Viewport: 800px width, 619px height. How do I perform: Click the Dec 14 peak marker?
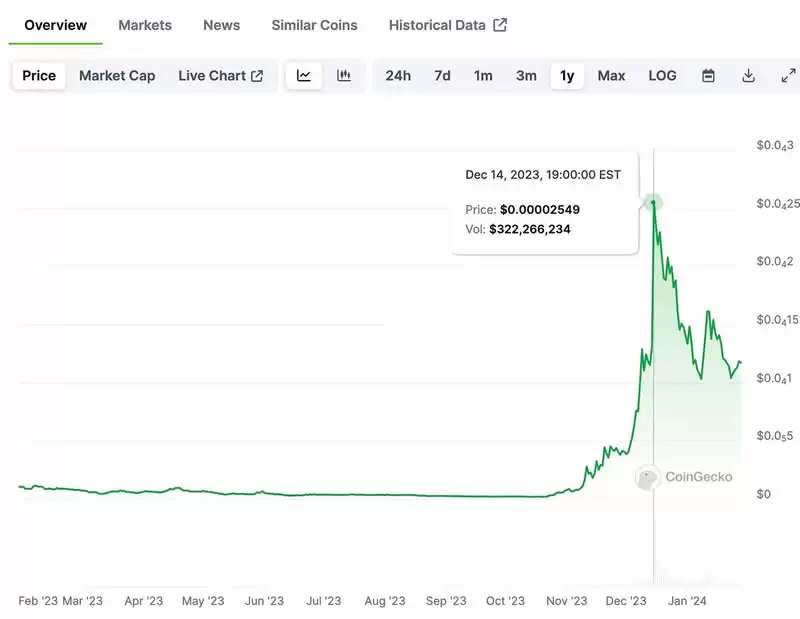tap(653, 203)
